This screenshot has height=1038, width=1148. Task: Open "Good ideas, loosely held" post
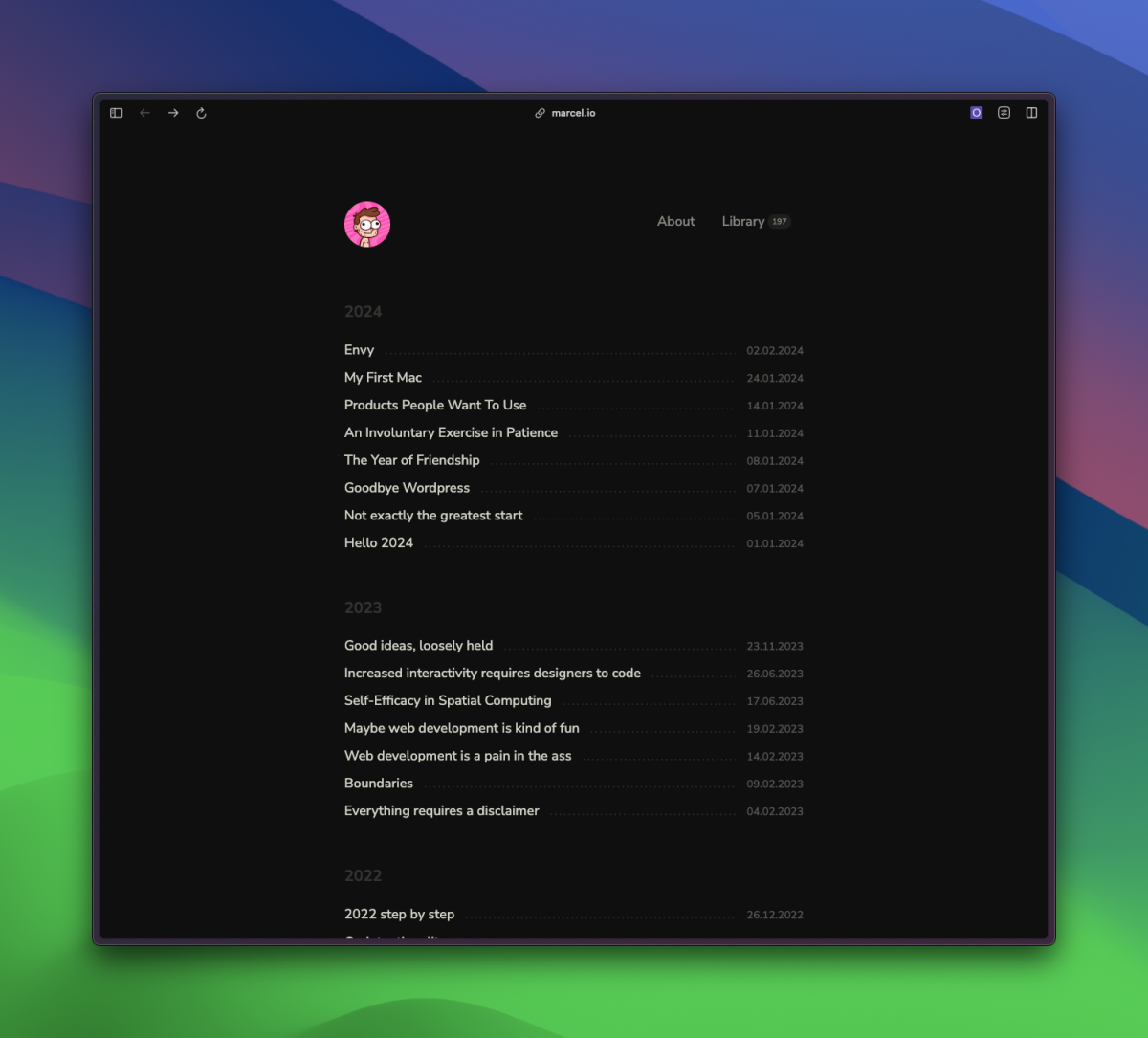418,646
